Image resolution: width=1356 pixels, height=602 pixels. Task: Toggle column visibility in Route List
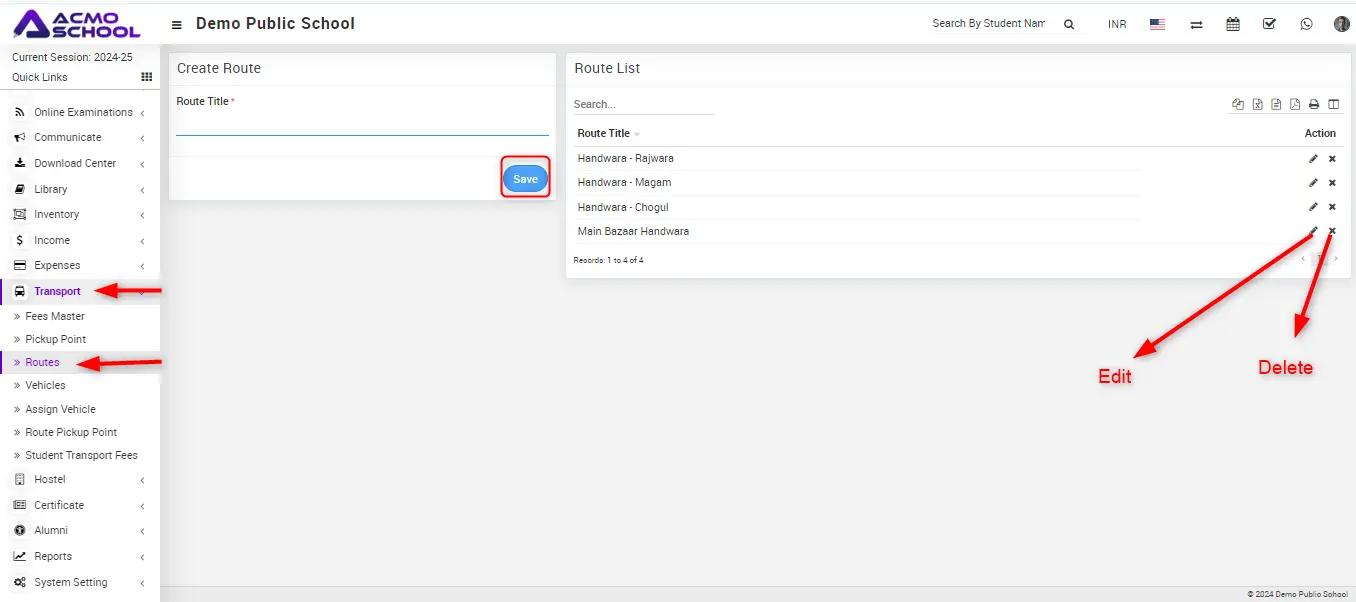tap(1333, 104)
